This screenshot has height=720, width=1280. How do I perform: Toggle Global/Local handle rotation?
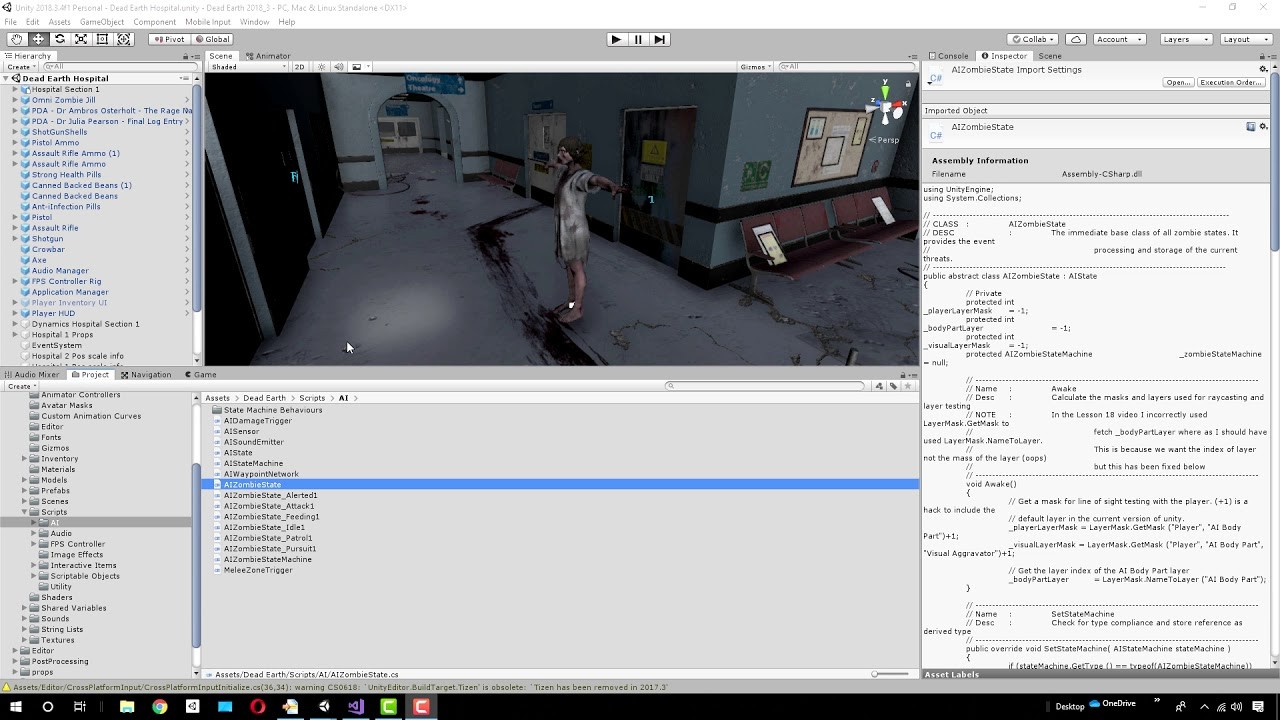[x=212, y=39]
